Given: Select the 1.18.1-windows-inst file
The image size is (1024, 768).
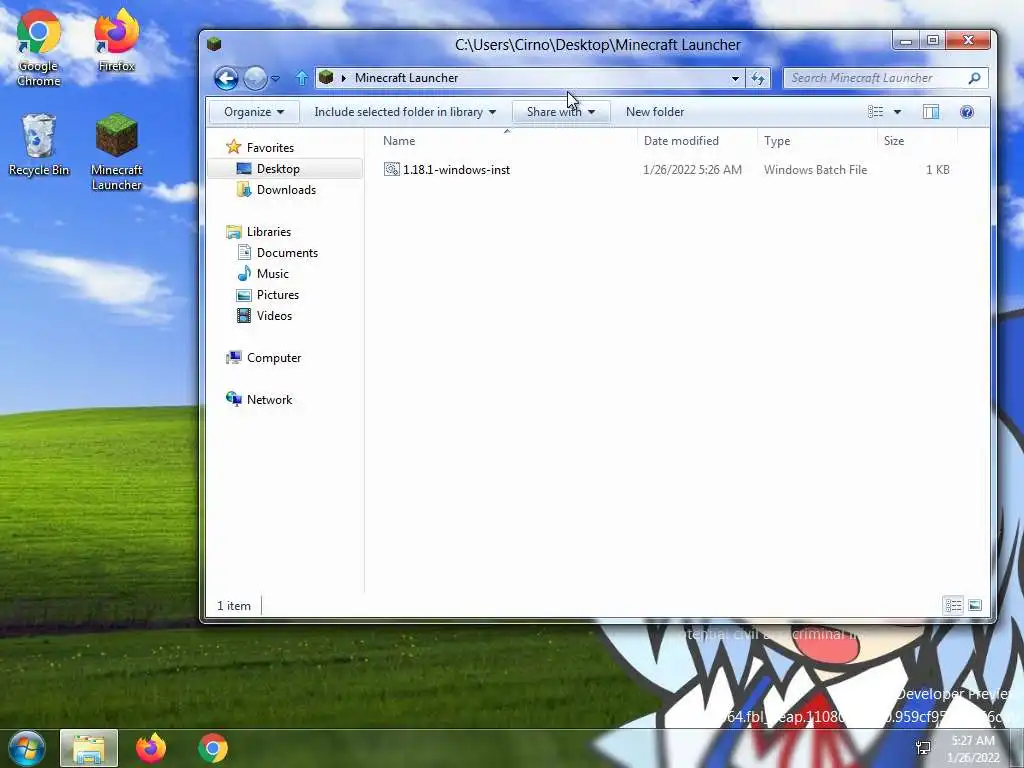Looking at the screenshot, I should pyautogui.click(x=456, y=169).
